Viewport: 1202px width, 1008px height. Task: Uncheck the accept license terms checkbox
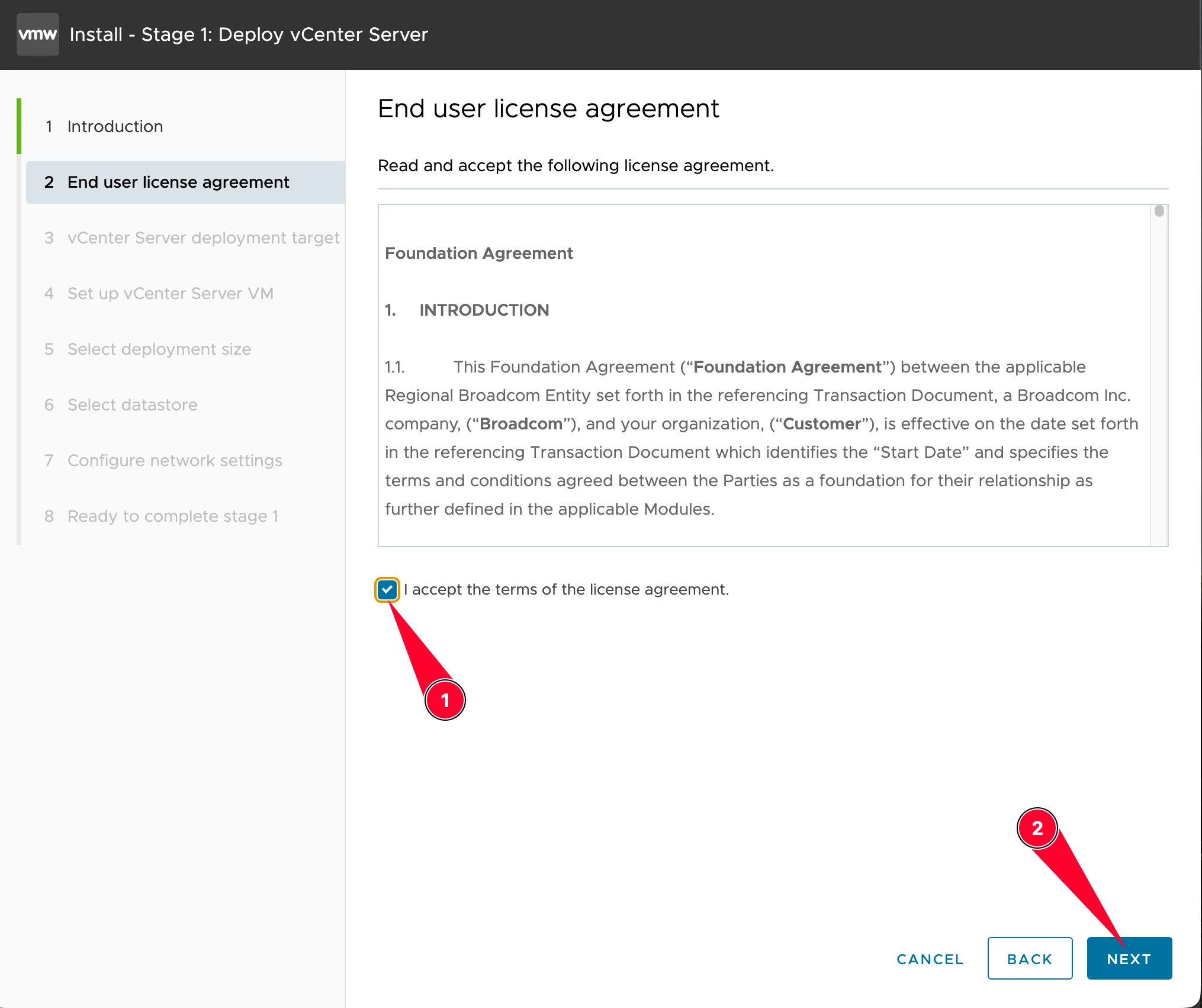coord(387,590)
